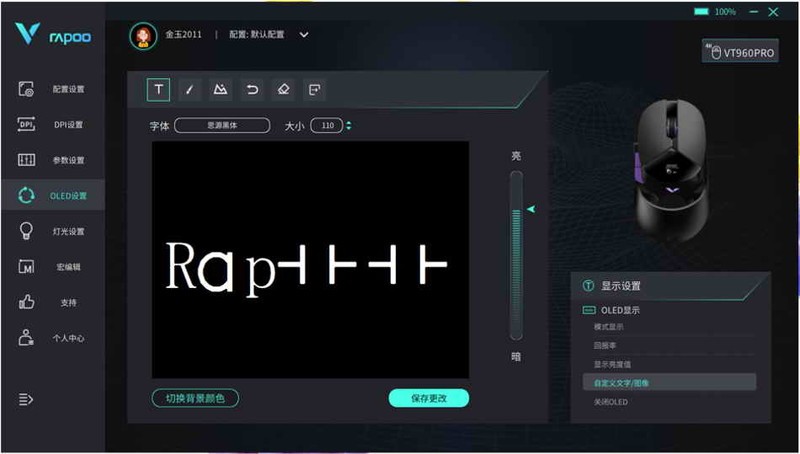Click 切换背景颜色 button

coord(195,398)
